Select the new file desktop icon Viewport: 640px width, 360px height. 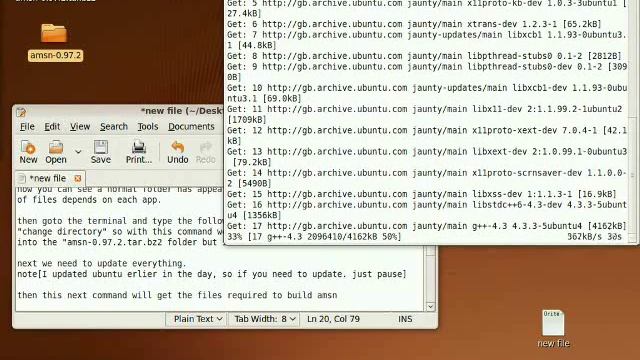[x=553, y=329]
